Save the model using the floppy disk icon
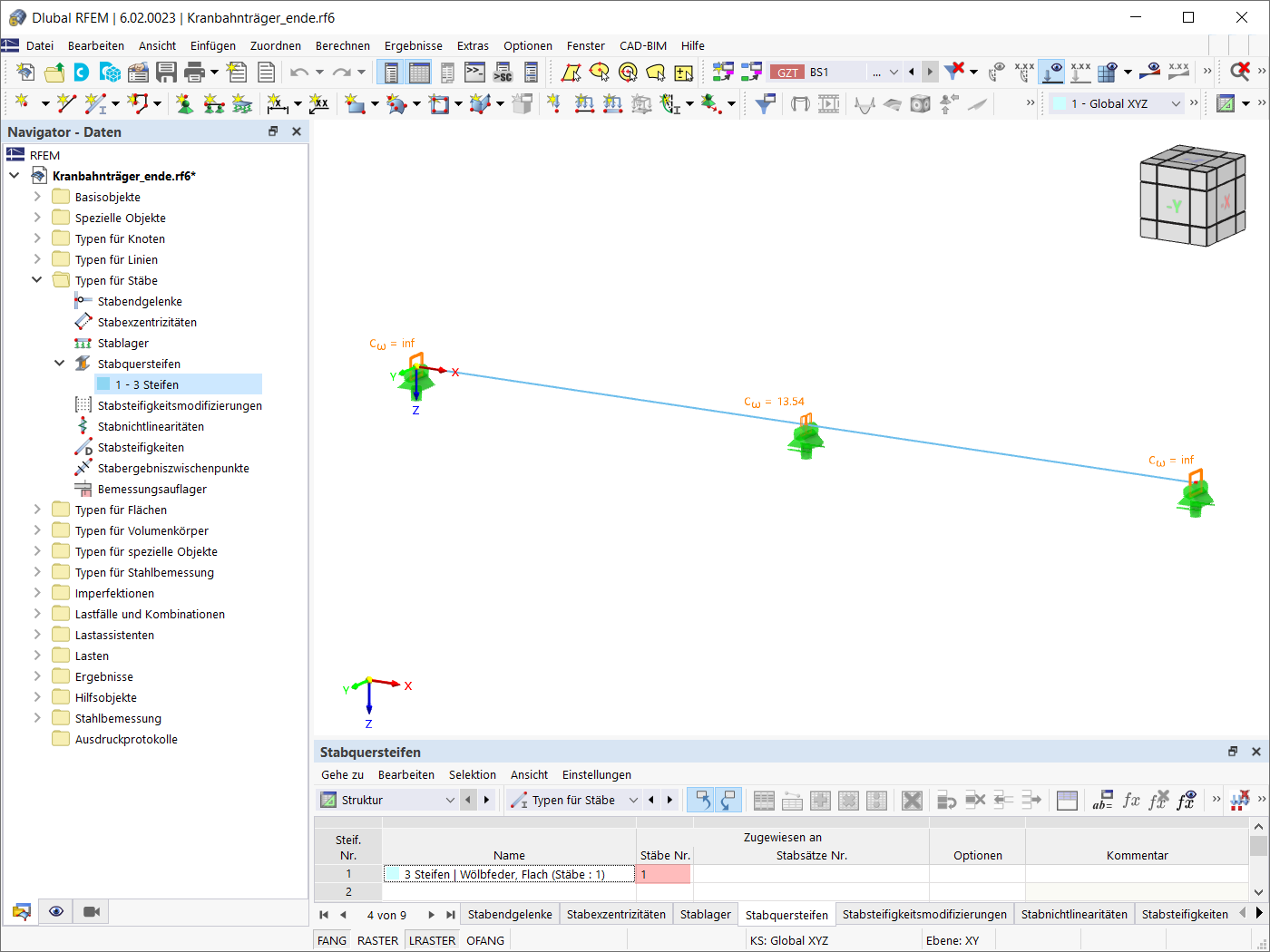 click(166, 73)
